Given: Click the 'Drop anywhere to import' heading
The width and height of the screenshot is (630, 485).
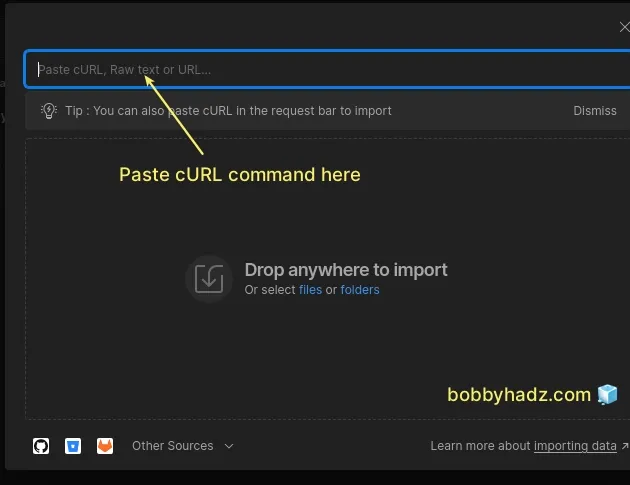Looking at the screenshot, I should pyautogui.click(x=346, y=270).
